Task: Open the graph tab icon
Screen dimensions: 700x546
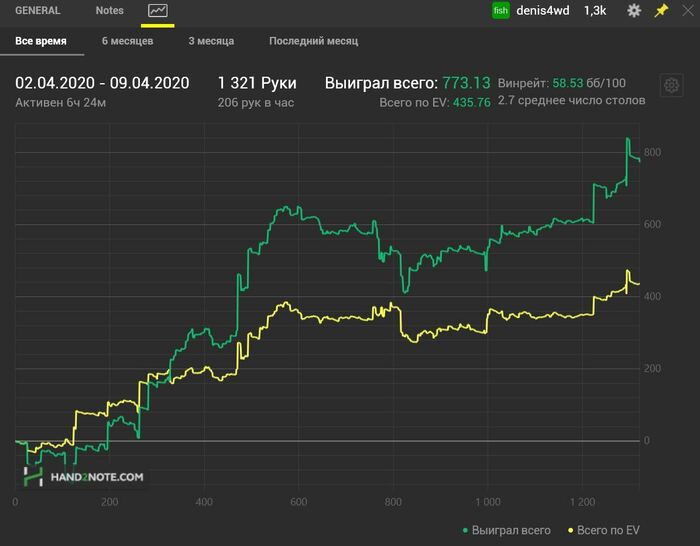Action: pos(158,11)
